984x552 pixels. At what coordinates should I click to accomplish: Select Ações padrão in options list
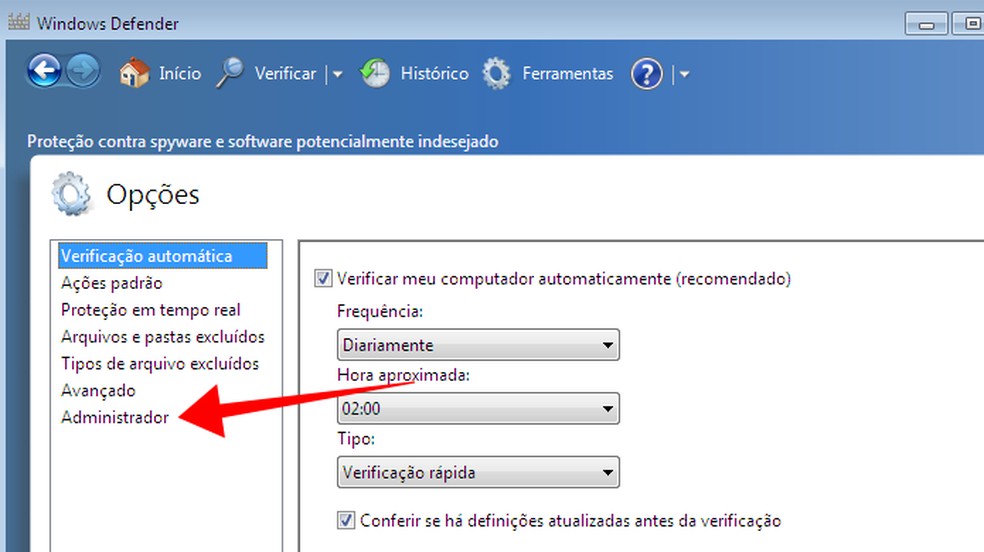(x=112, y=283)
